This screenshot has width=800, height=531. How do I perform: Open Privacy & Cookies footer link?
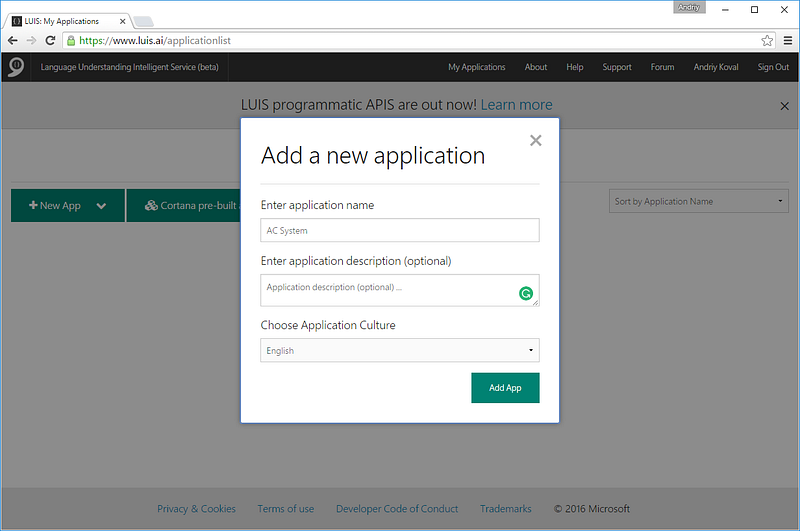[x=196, y=509]
